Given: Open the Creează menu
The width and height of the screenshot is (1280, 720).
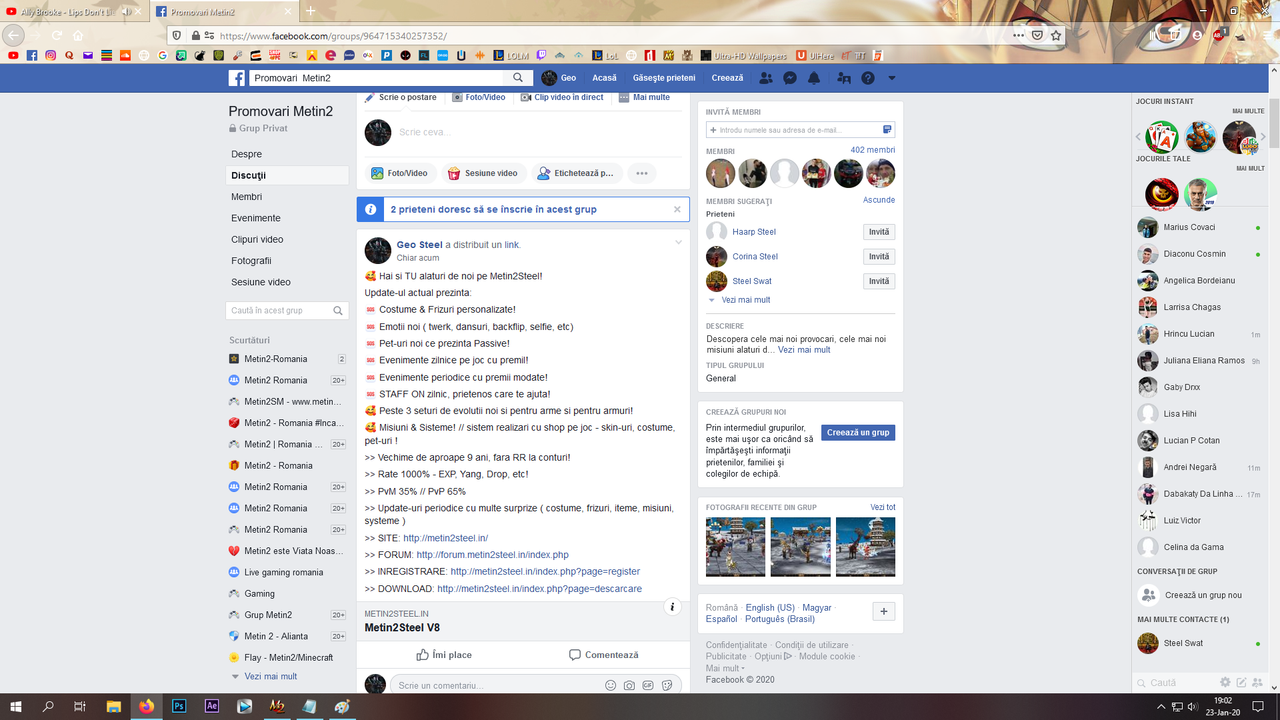Looking at the screenshot, I should pos(727,78).
